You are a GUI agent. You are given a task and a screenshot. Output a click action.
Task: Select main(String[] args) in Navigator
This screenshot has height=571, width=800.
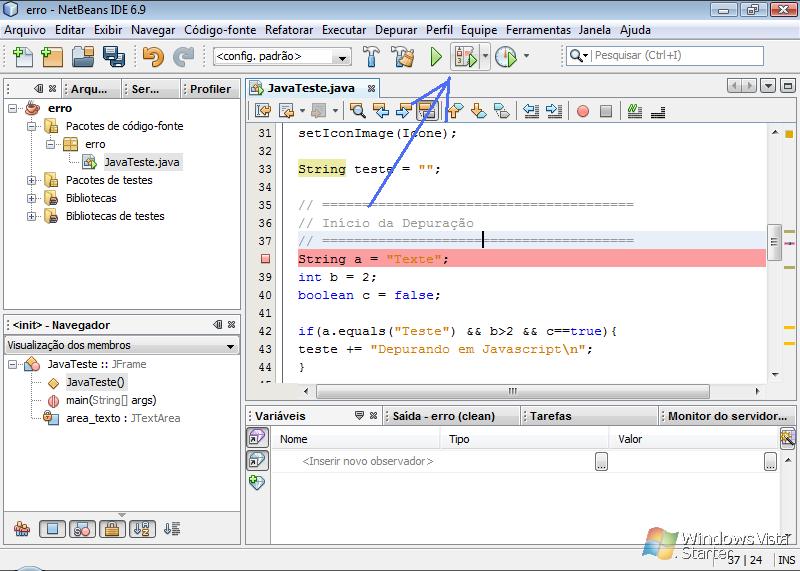tap(111, 400)
